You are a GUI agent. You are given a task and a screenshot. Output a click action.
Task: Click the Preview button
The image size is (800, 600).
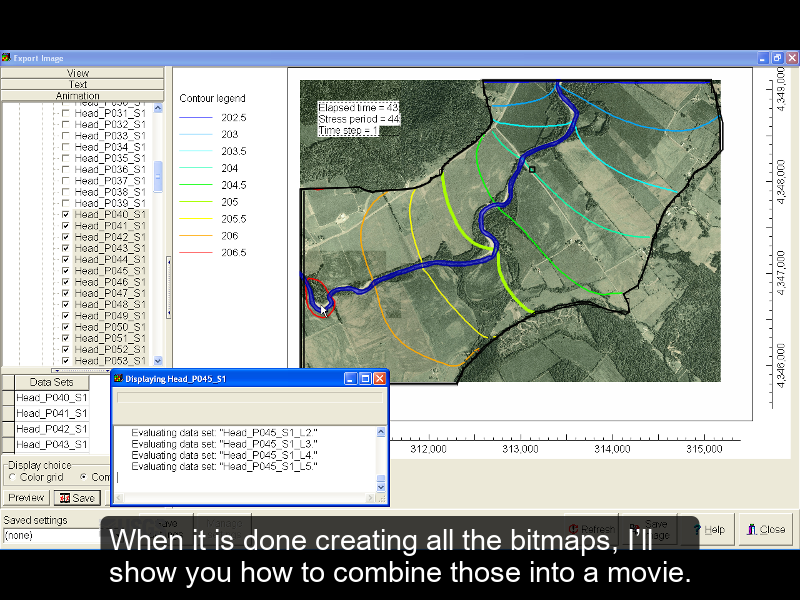coord(24,498)
